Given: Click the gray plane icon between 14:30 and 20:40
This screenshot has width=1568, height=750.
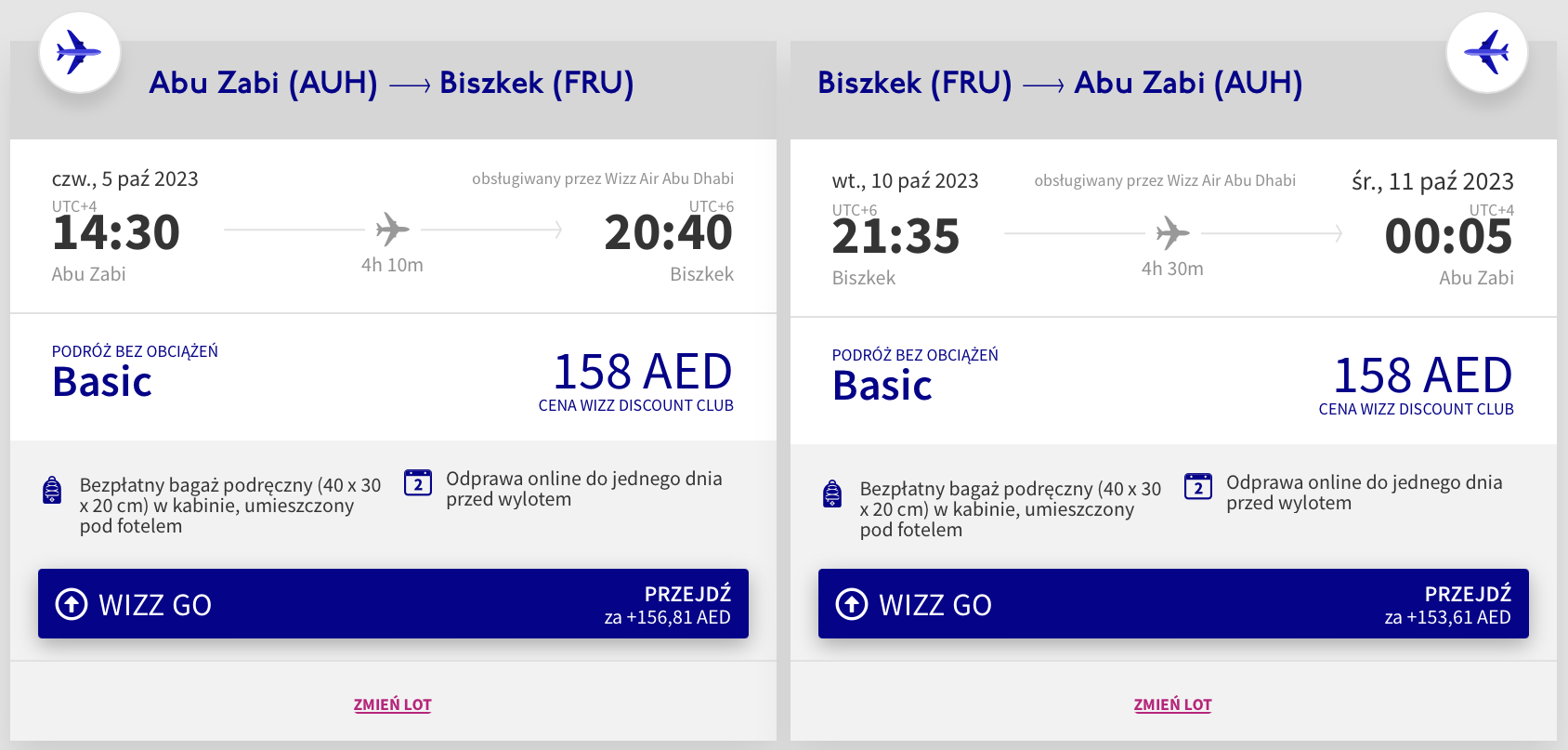Looking at the screenshot, I should click(x=392, y=229).
